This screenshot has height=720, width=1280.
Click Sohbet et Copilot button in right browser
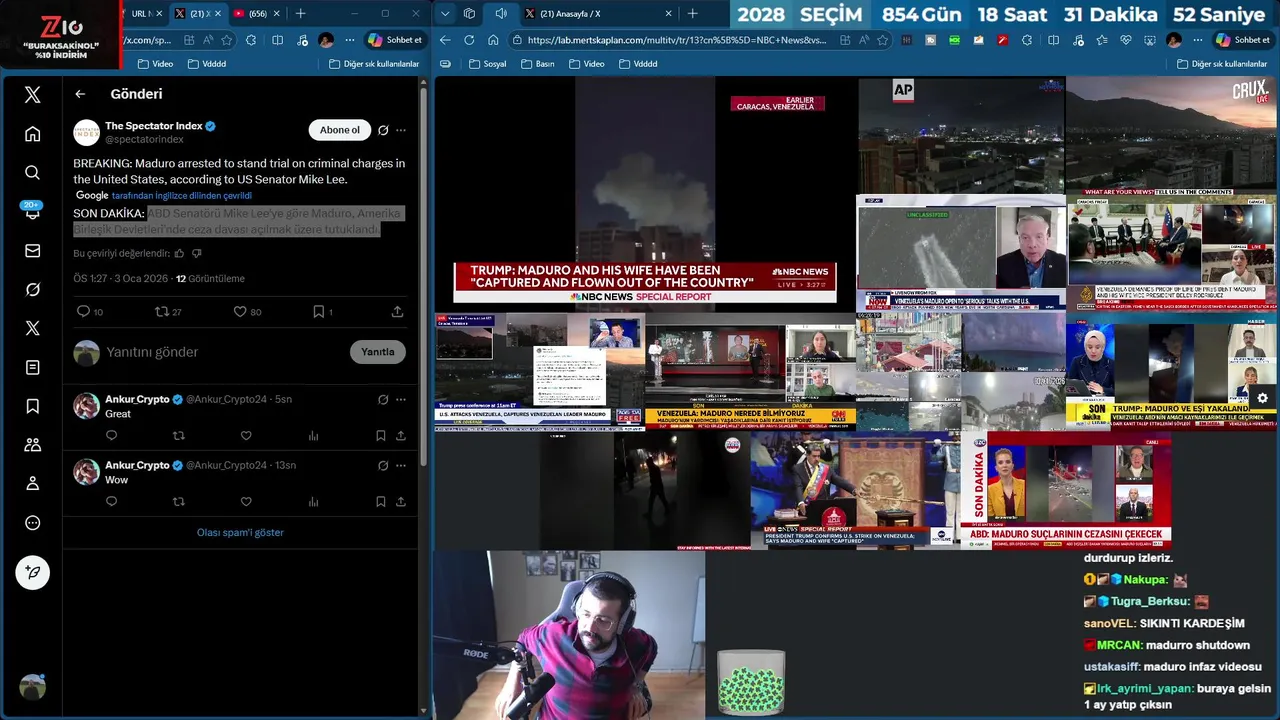tap(1242, 40)
